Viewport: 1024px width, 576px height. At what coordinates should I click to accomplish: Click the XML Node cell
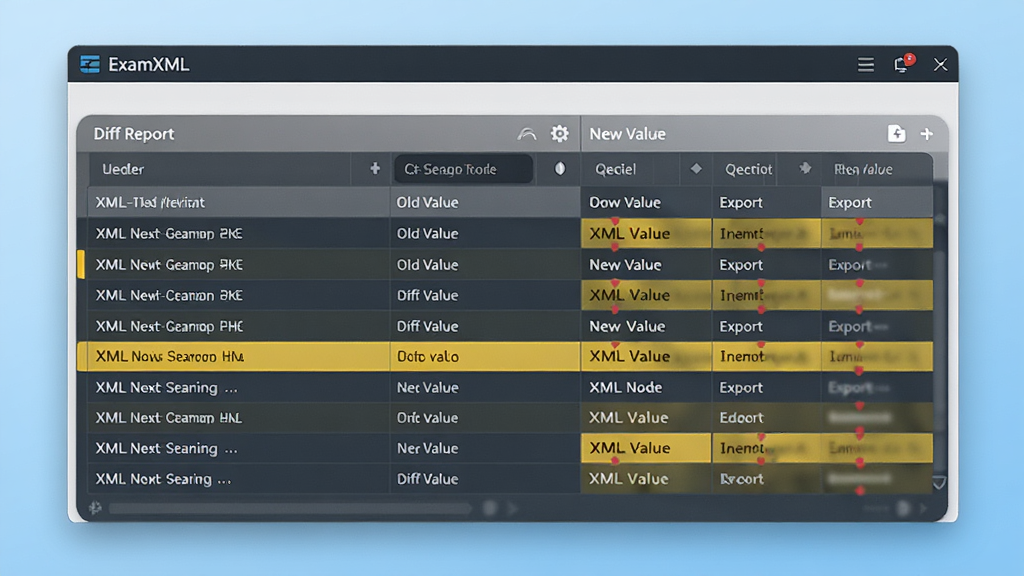point(646,387)
